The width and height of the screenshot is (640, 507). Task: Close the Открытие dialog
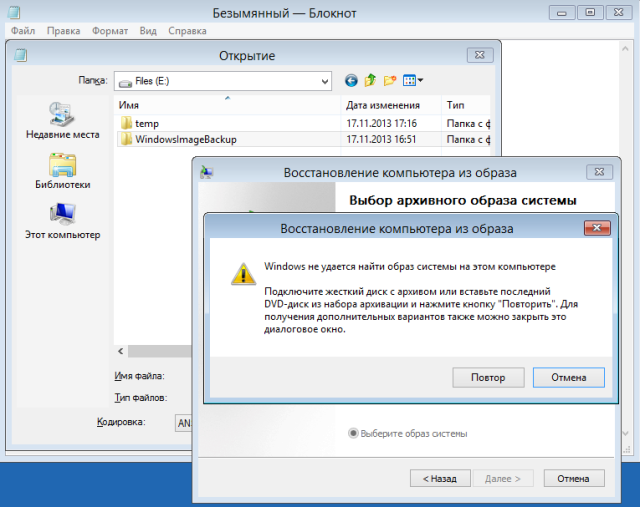[480, 55]
